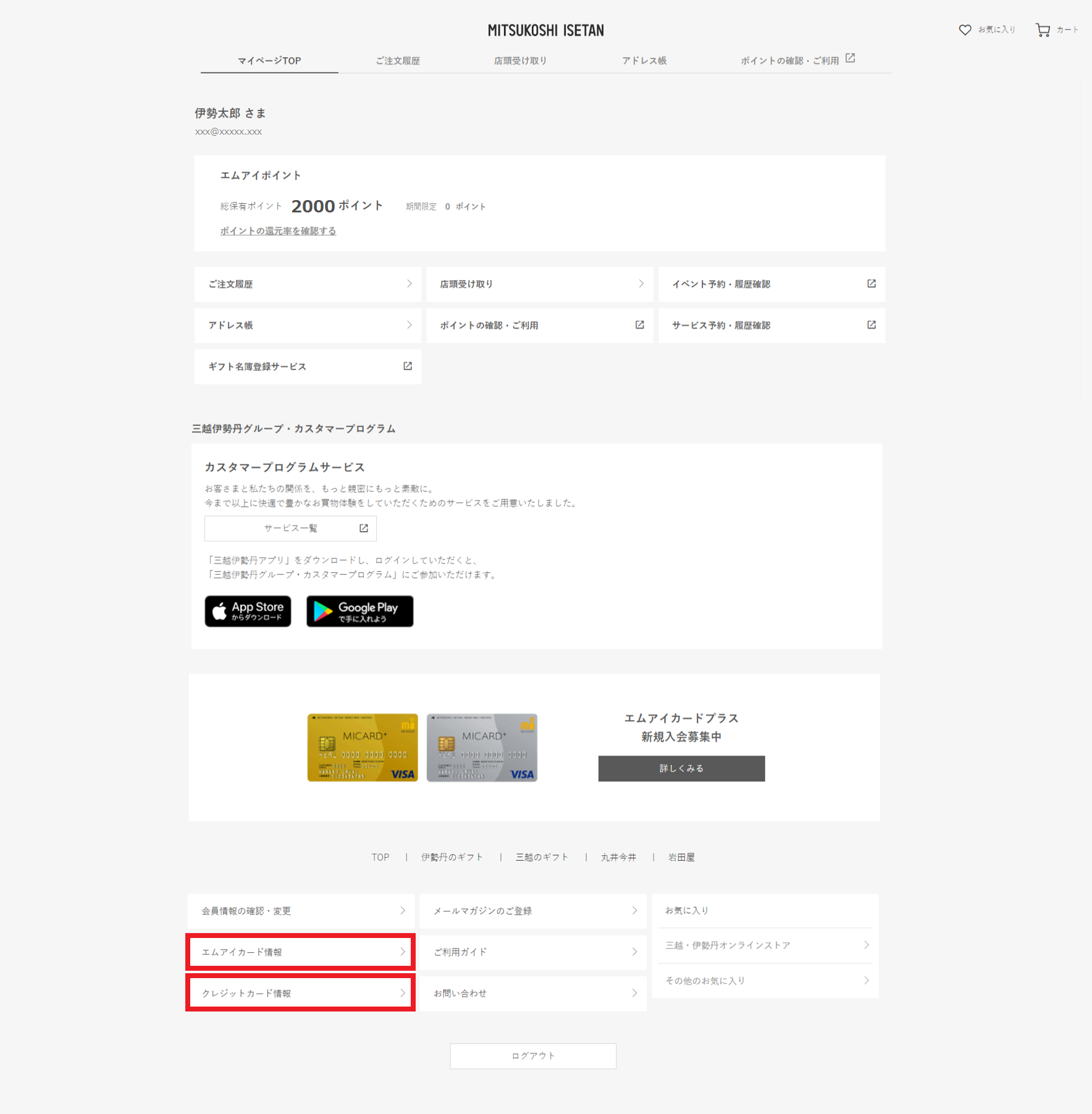The image size is (1092, 1114).
Task: Click the 詳しくみる button
Action: coord(681,768)
